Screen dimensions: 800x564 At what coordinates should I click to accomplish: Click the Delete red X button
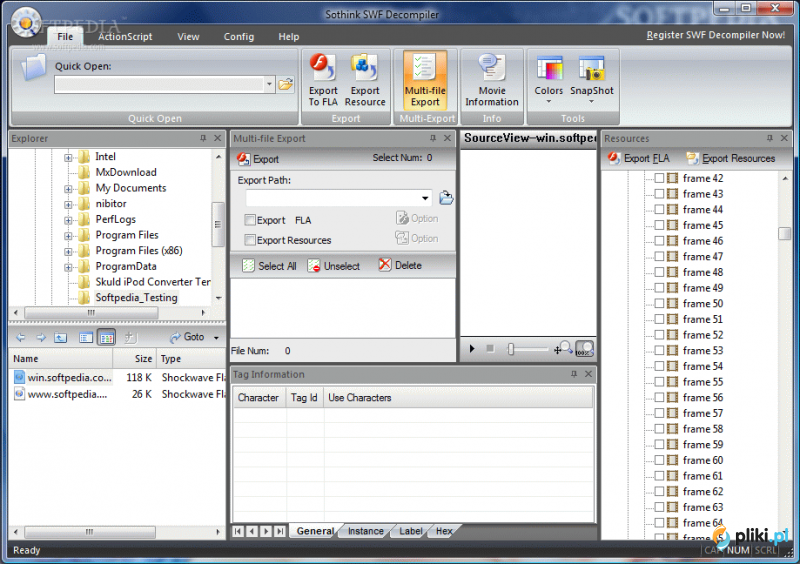[400, 265]
